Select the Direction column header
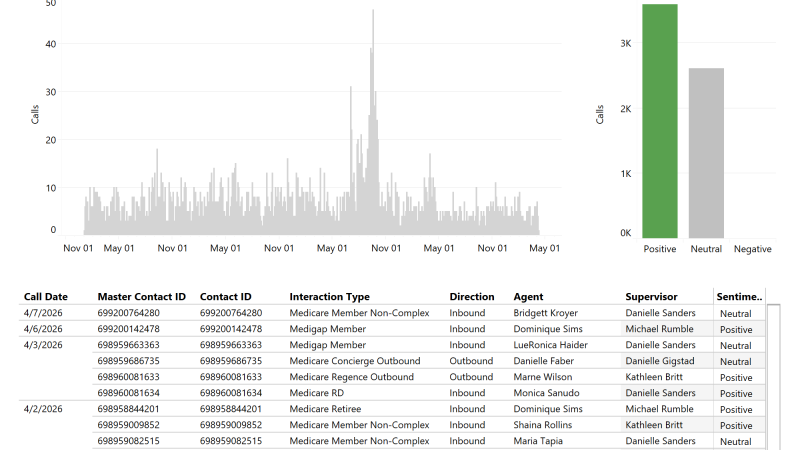The height and width of the screenshot is (450, 800). (x=471, y=297)
